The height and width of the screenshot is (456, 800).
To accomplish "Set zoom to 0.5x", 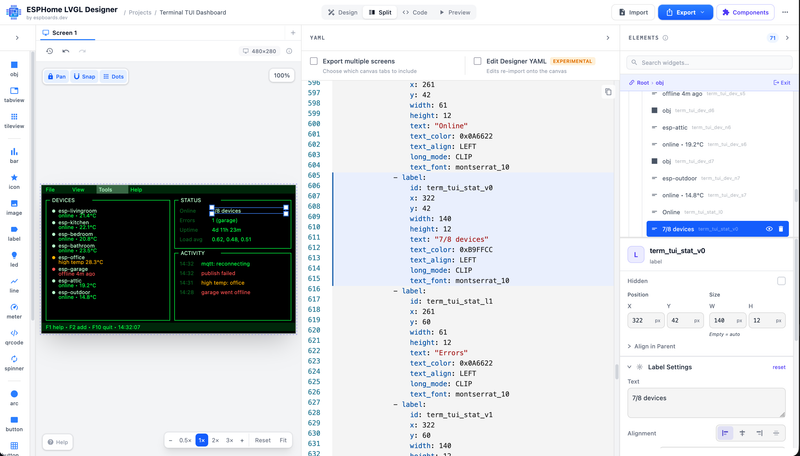I will coord(185,440).
